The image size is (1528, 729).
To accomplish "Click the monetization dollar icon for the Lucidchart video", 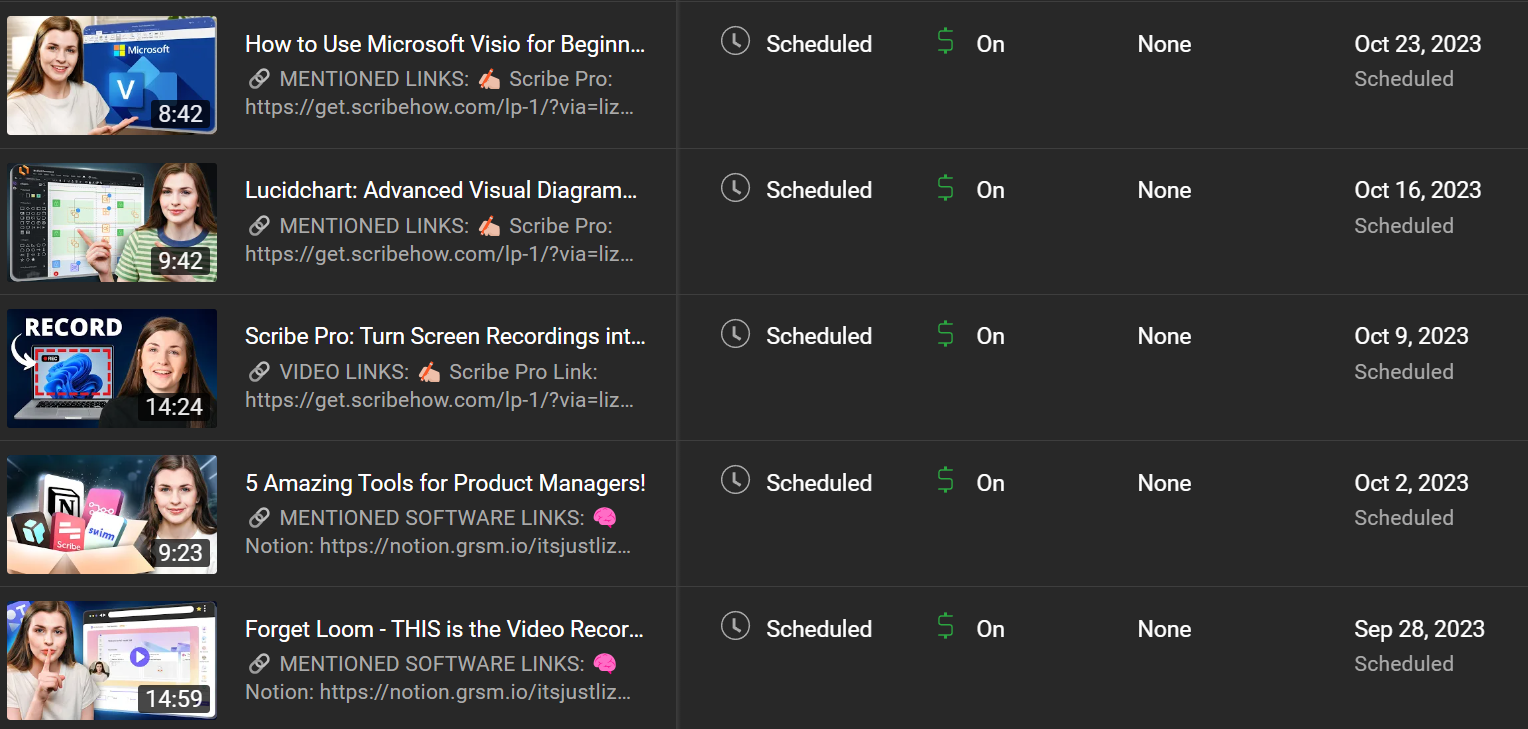I will pos(945,188).
